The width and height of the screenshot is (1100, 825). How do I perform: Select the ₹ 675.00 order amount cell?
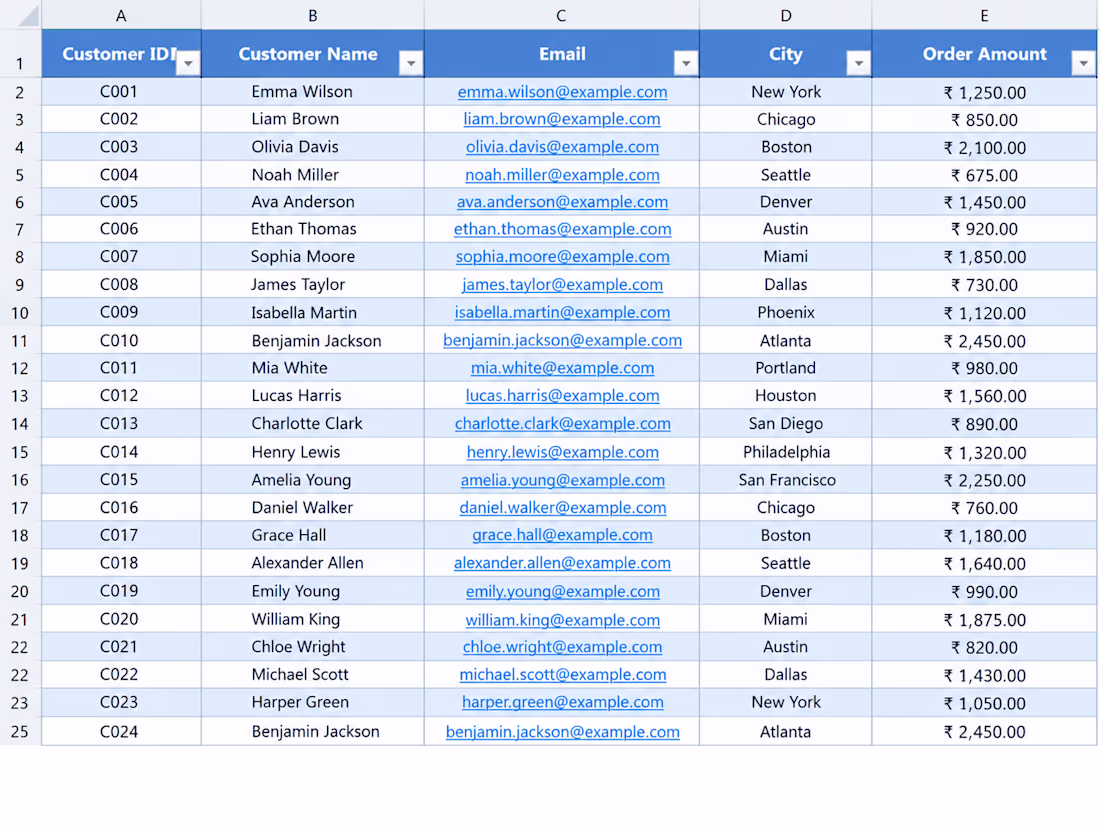pos(984,175)
